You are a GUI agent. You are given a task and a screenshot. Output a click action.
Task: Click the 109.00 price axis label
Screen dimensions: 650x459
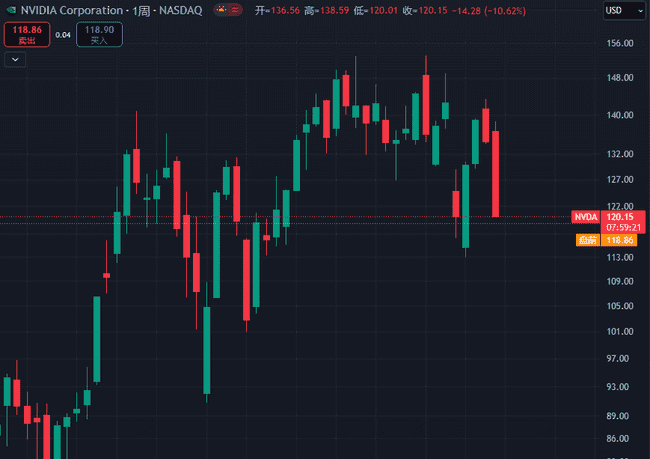[620, 281]
